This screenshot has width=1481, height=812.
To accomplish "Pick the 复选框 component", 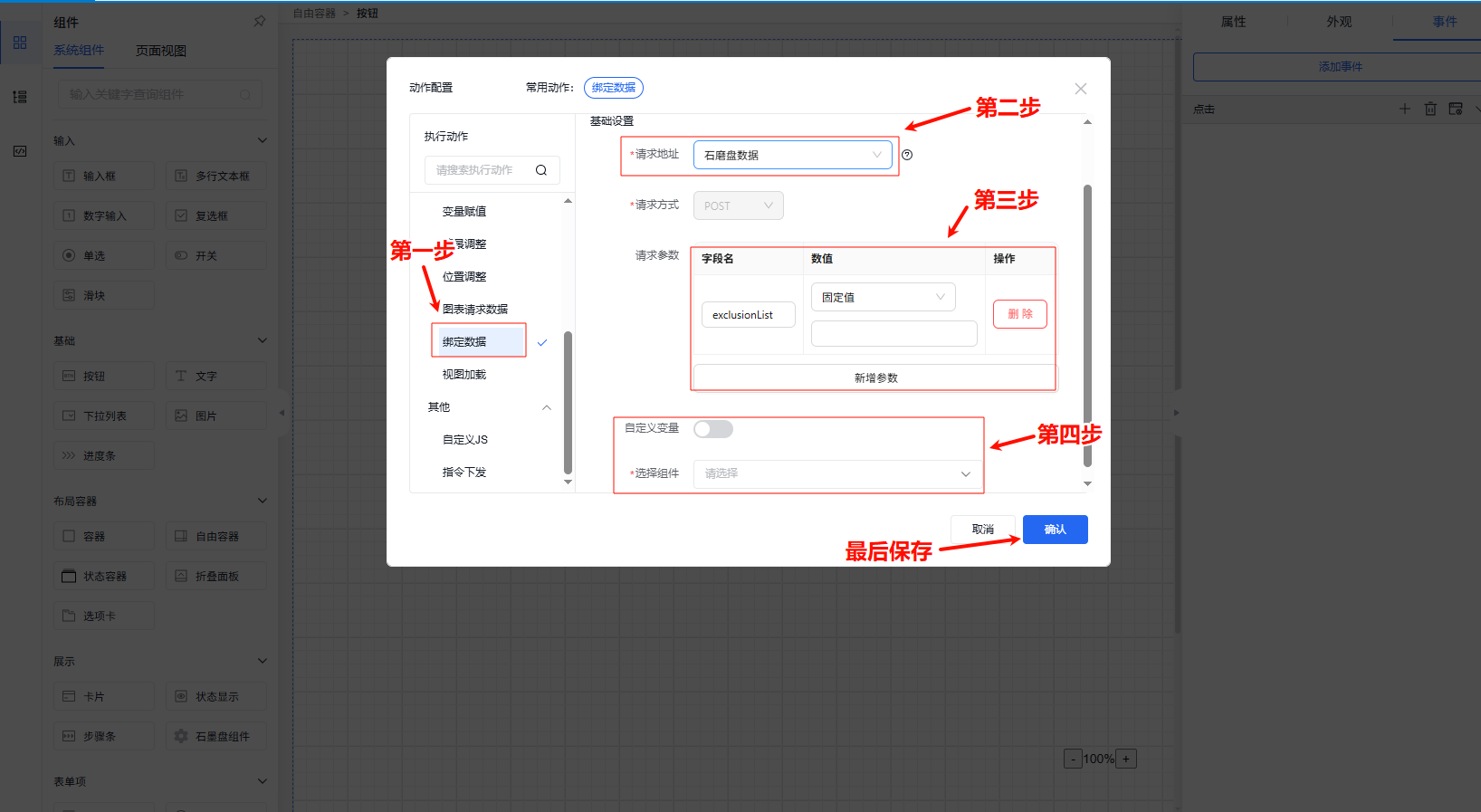I will [216, 215].
